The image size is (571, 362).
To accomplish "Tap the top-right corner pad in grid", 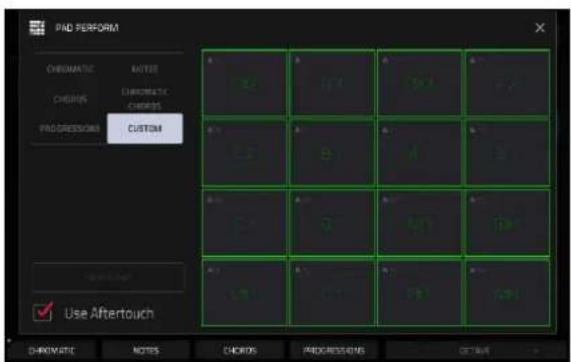I will pos(507,83).
